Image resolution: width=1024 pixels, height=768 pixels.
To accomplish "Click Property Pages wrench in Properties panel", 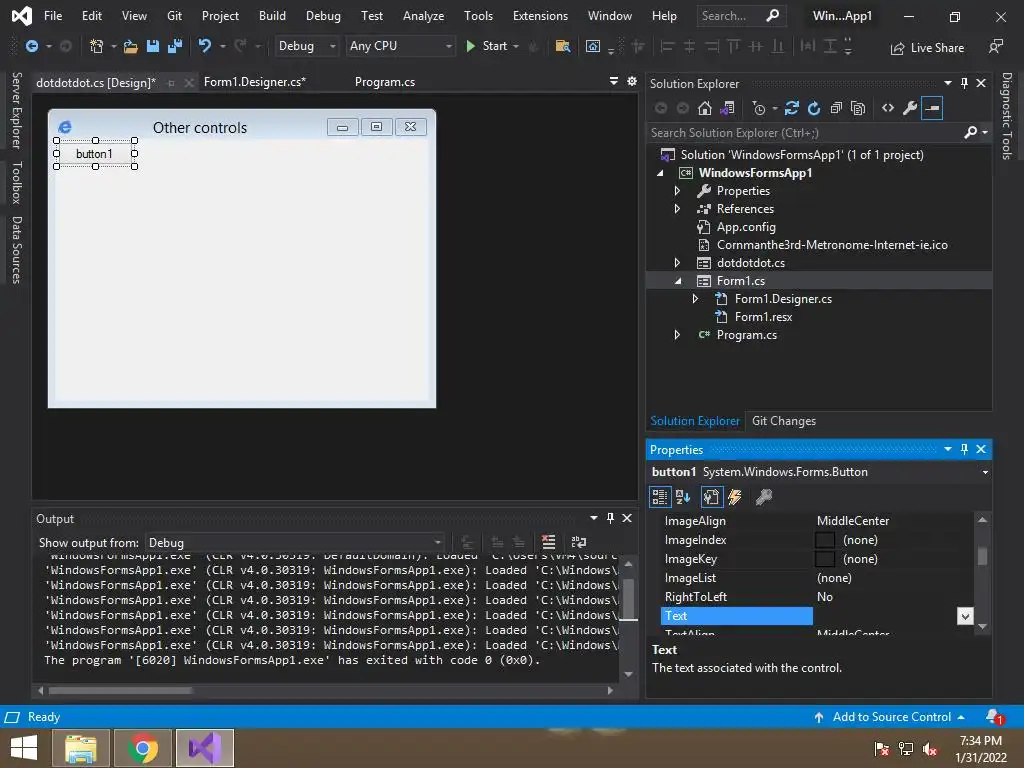I will point(763,497).
